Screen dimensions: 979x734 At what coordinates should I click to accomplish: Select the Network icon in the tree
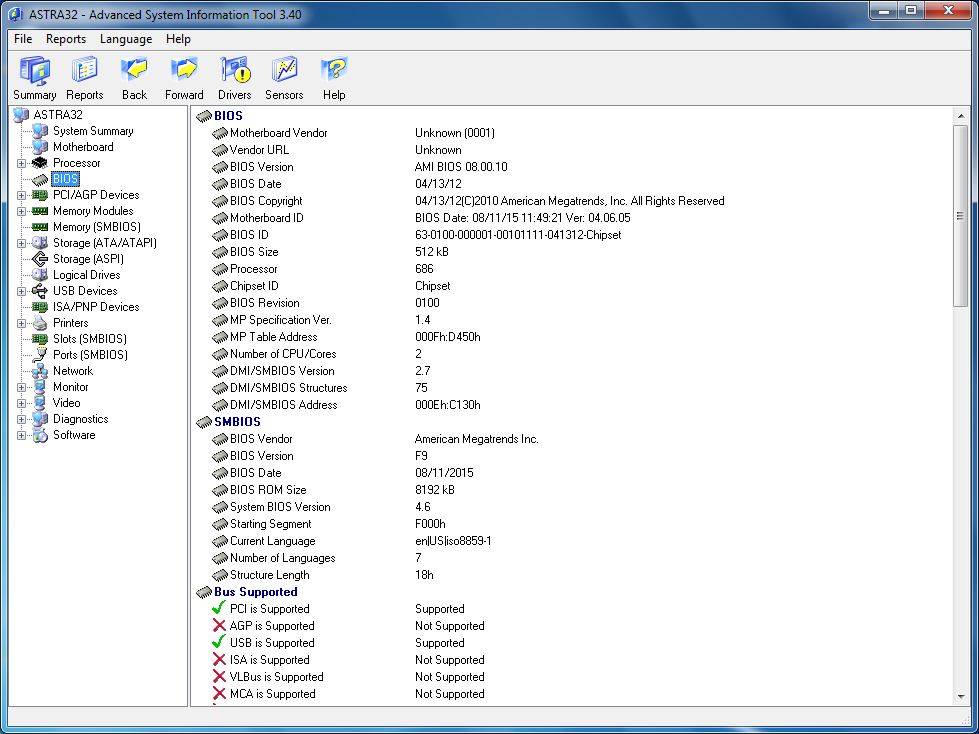point(40,371)
